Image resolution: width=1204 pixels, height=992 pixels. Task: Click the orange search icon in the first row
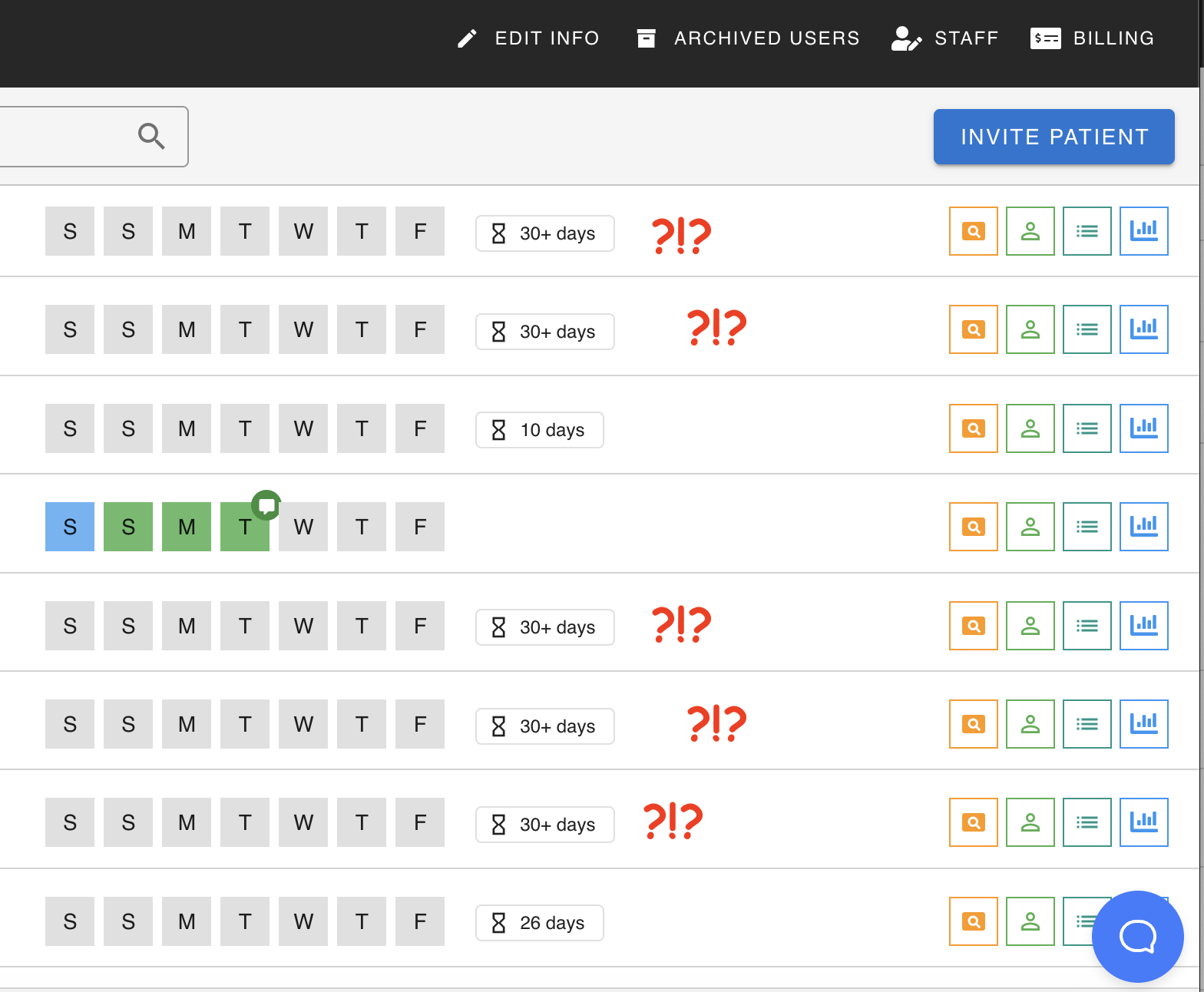point(974,231)
